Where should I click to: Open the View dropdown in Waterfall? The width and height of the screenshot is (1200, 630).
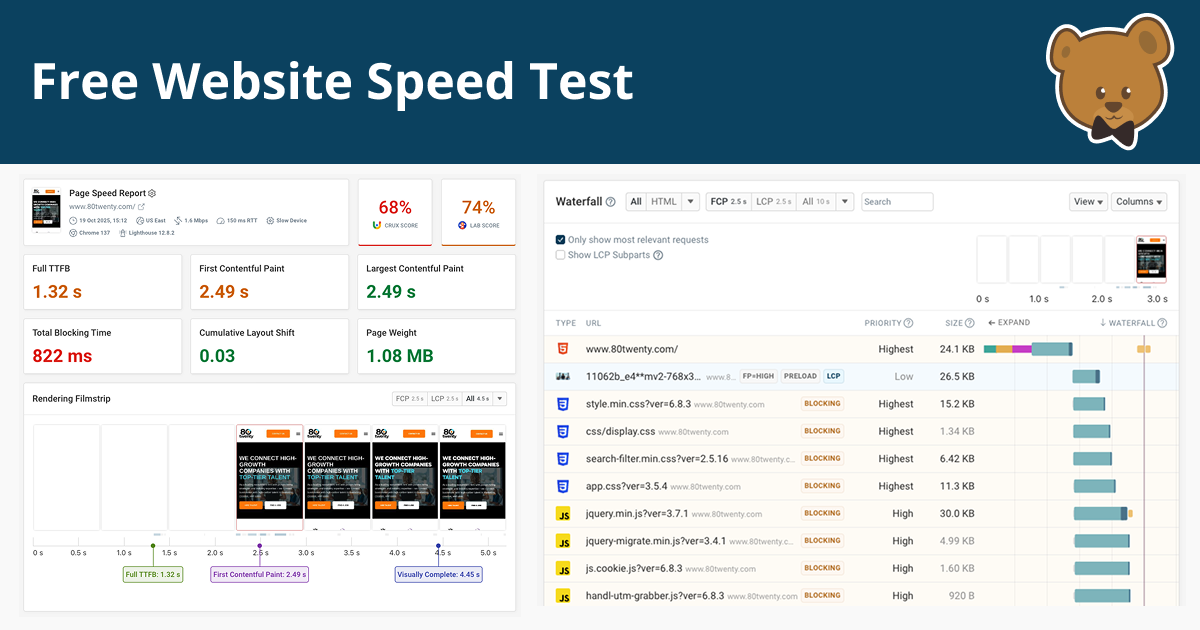(1088, 202)
